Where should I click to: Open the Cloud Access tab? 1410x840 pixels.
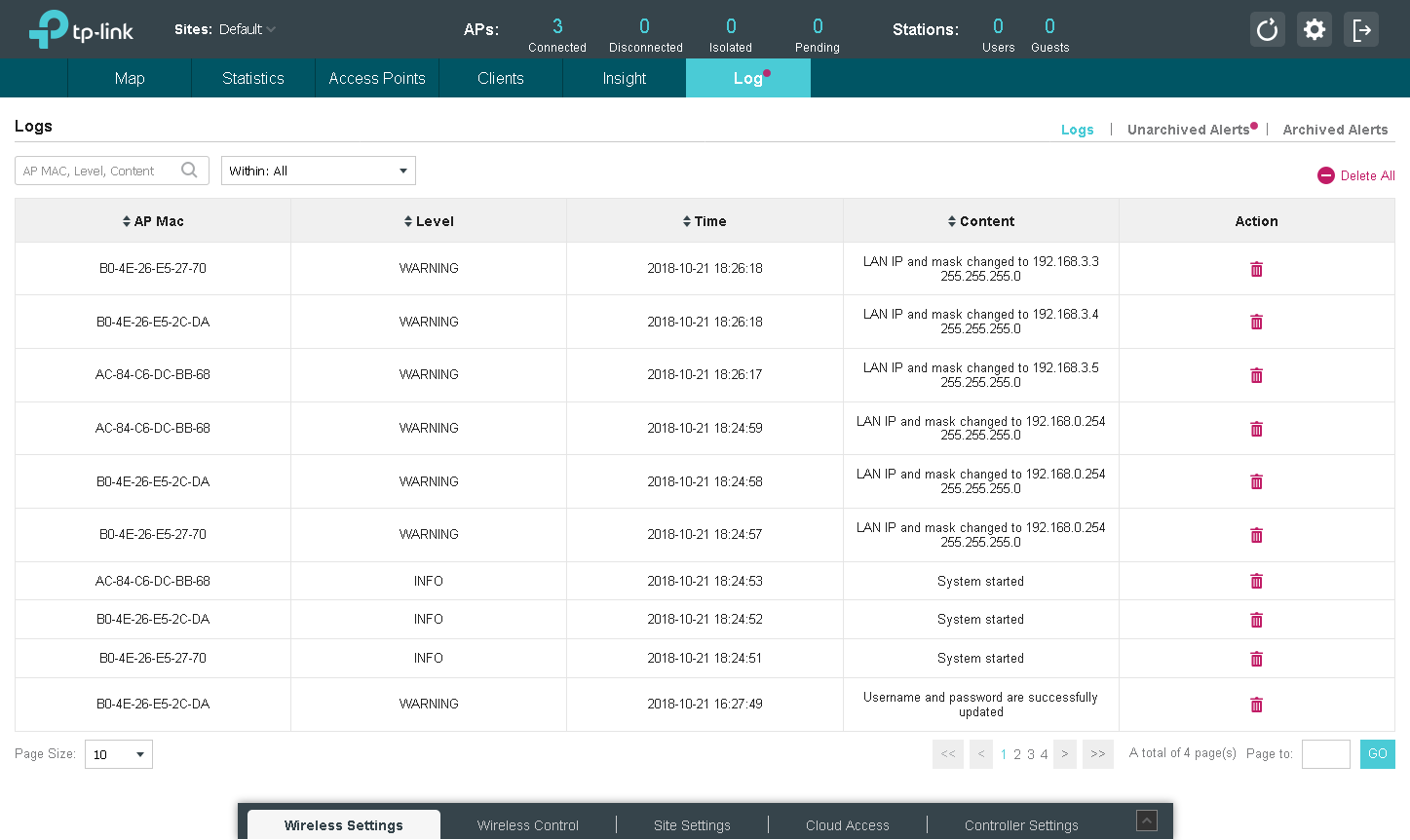(848, 824)
